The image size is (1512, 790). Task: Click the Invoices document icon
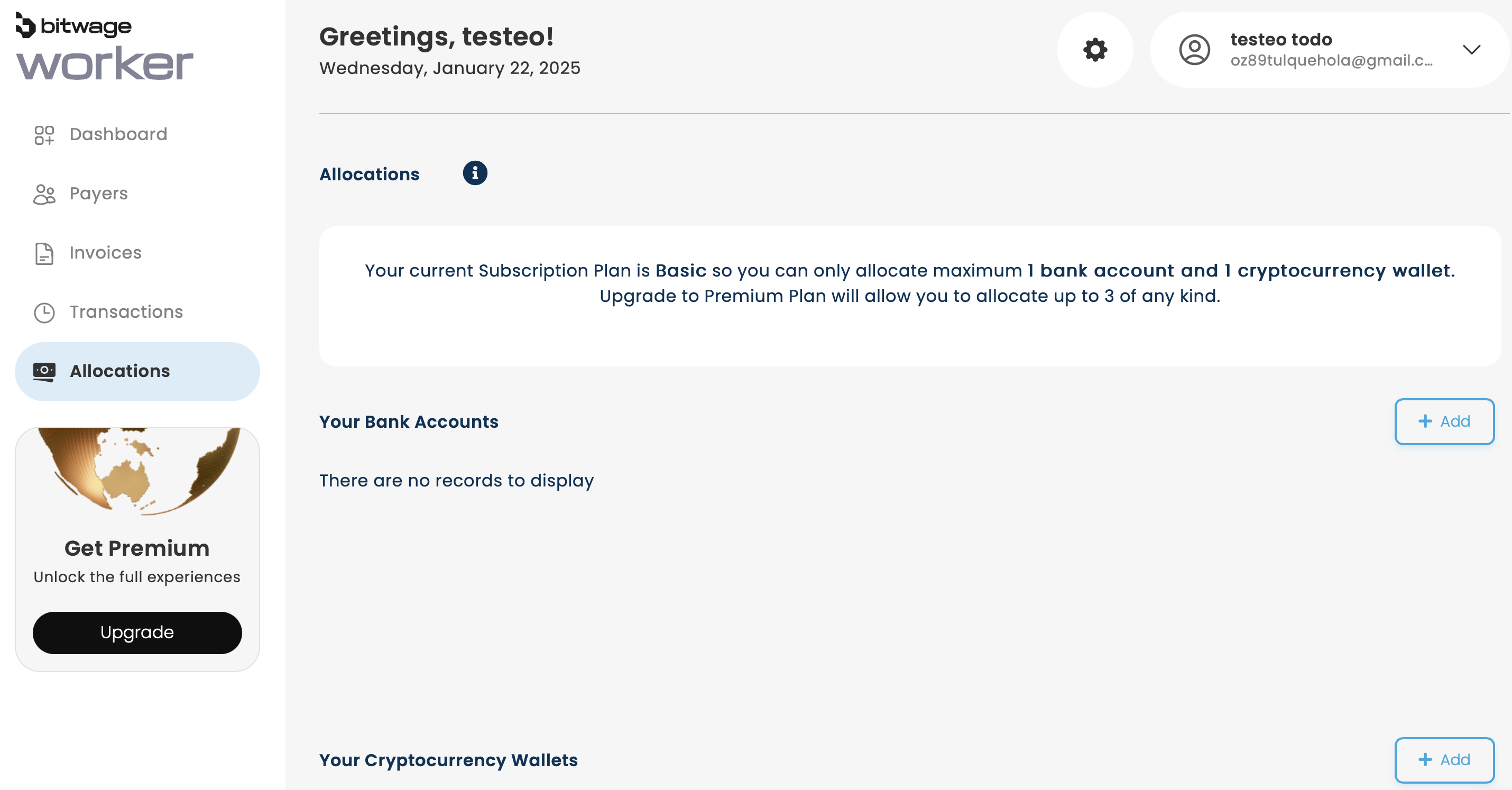[x=44, y=254]
